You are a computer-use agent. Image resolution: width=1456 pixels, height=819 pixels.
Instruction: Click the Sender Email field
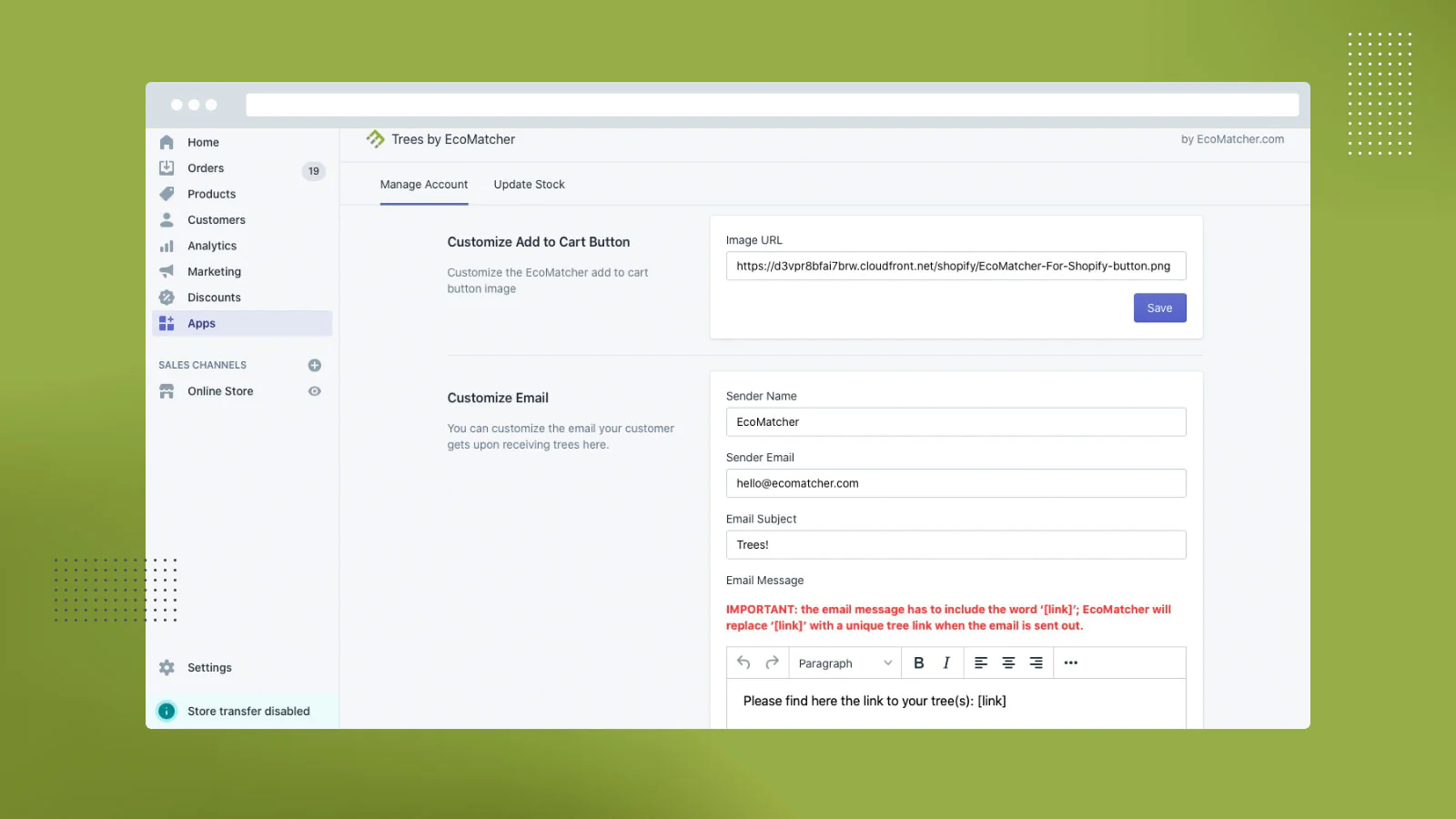pos(955,483)
